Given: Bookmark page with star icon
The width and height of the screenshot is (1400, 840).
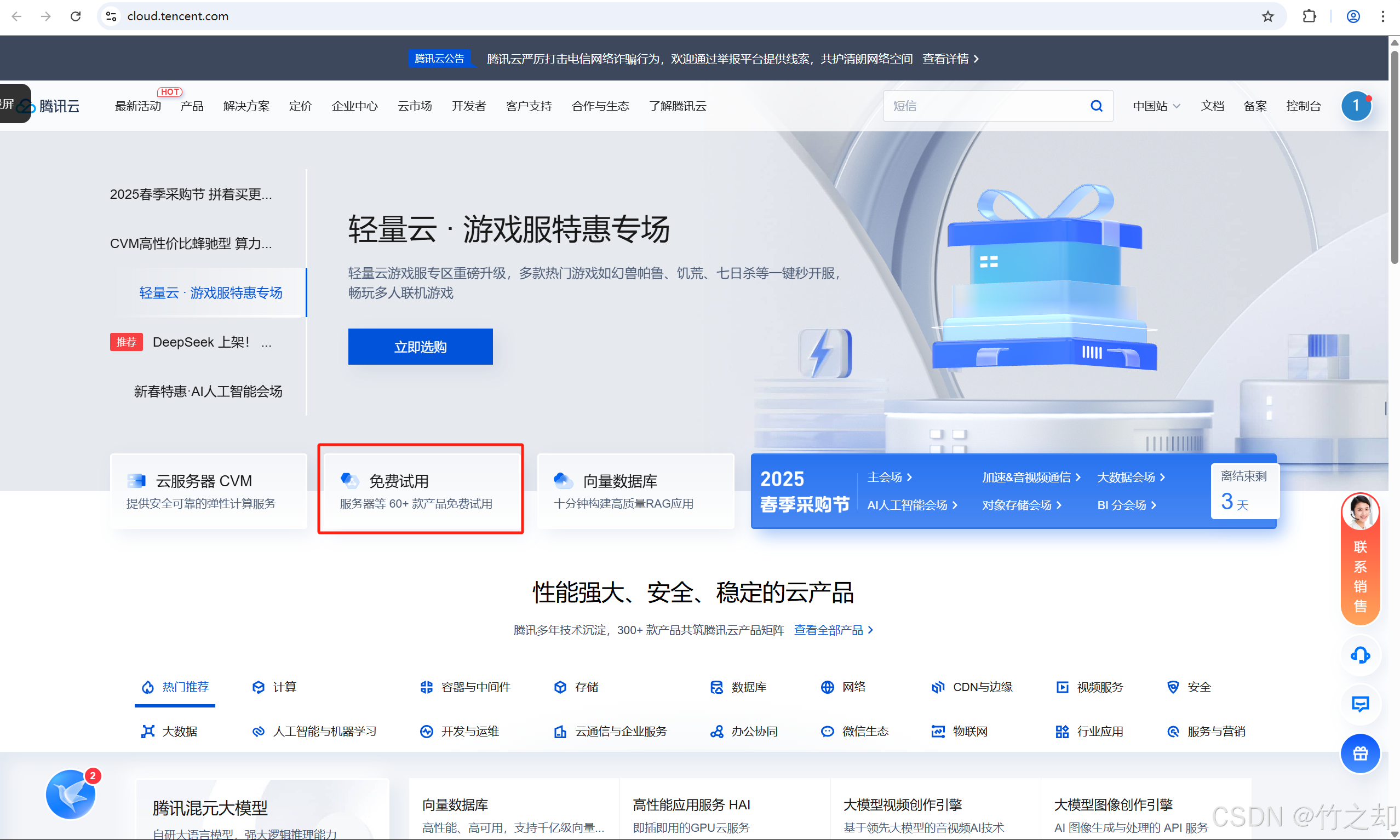Looking at the screenshot, I should [x=1267, y=16].
